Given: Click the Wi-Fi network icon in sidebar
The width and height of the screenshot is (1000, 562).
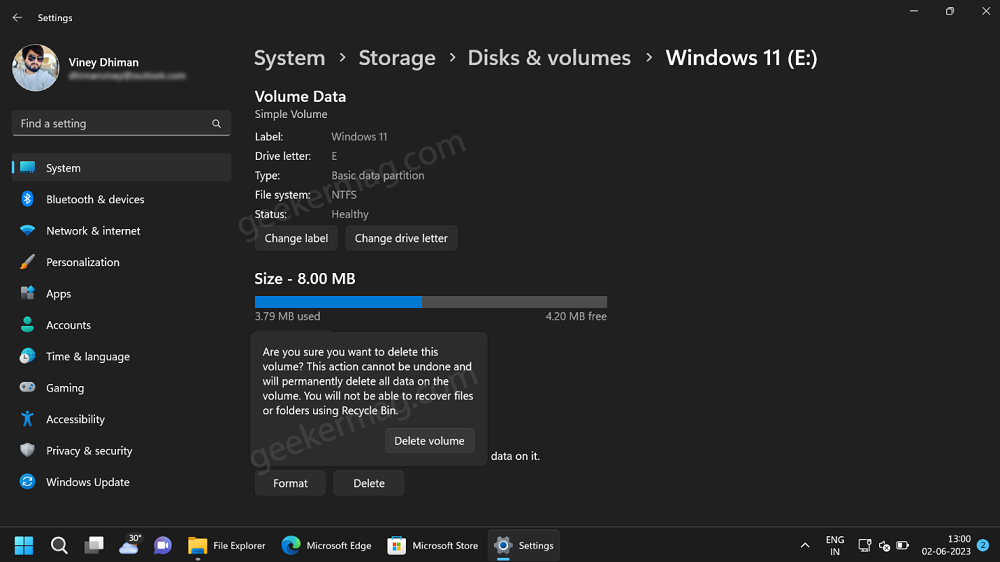Looking at the screenshot, I should [x=27, y=230].
